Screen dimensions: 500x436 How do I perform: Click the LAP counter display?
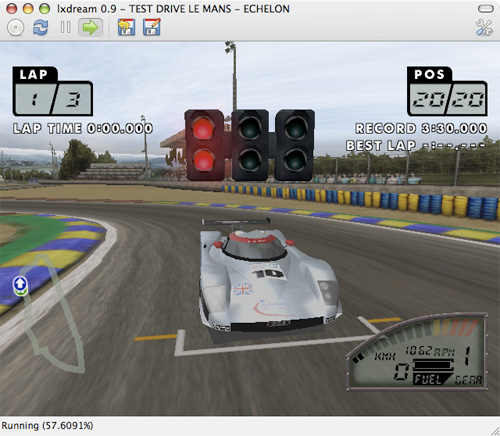(53, 91)
